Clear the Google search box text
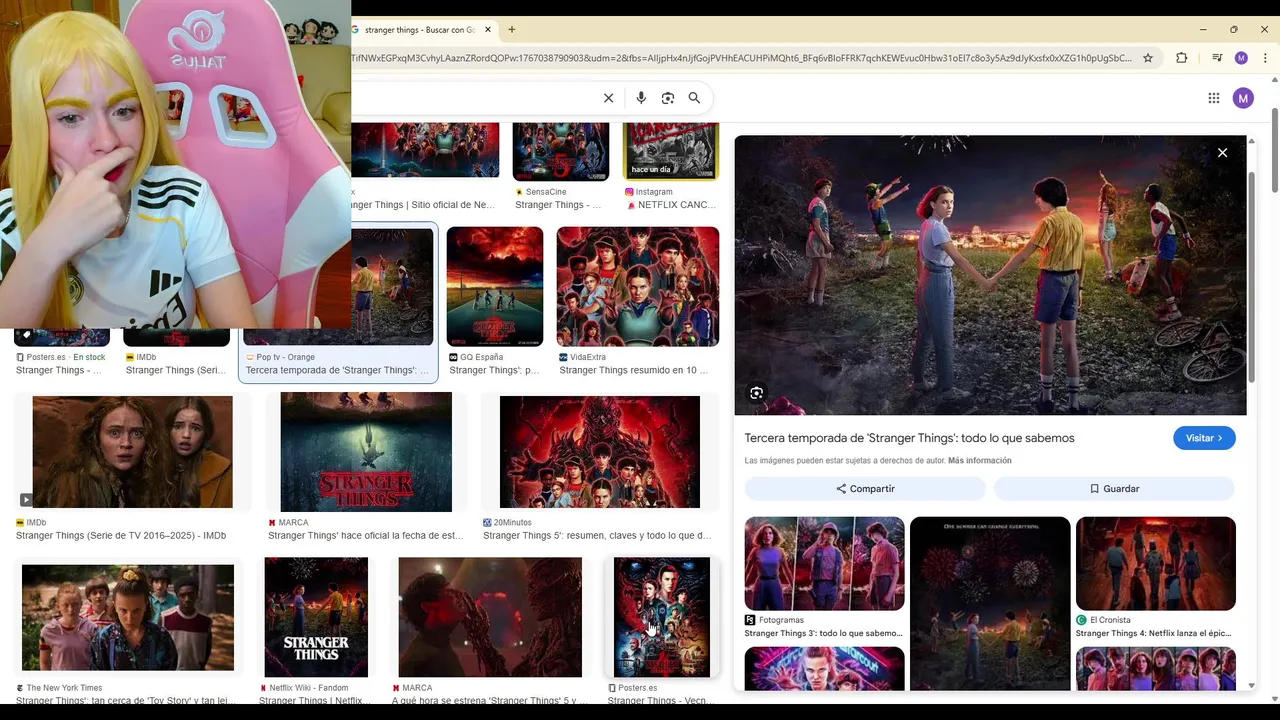 (608, 98)
